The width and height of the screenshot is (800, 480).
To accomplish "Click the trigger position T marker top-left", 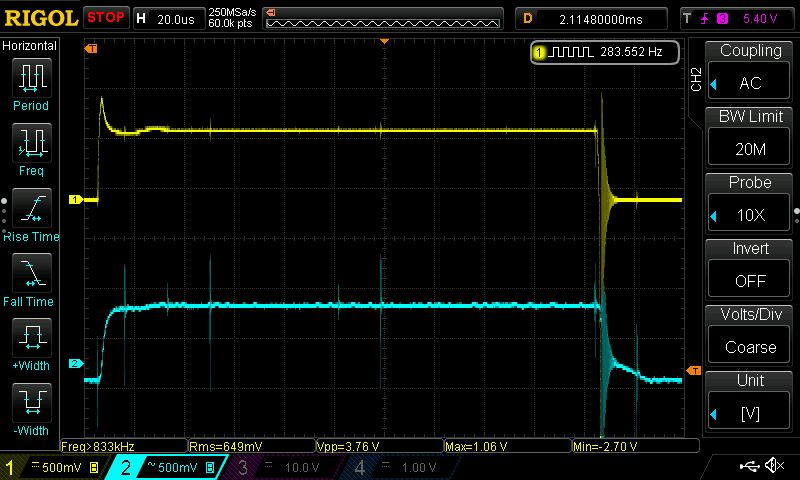I will pyautogui.click(x=91, y=48).
